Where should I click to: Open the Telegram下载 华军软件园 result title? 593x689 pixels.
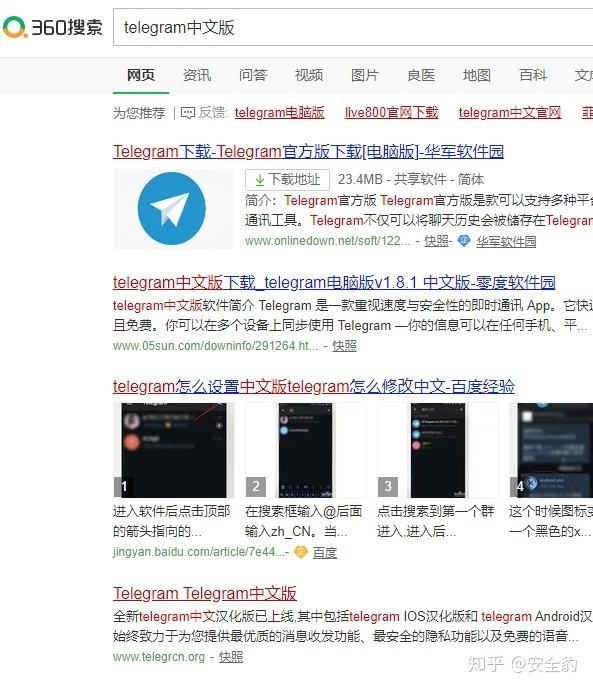pos(308,152)
